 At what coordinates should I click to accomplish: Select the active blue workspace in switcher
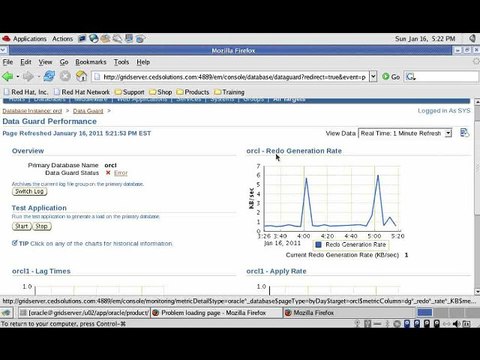tap(425, 312)
